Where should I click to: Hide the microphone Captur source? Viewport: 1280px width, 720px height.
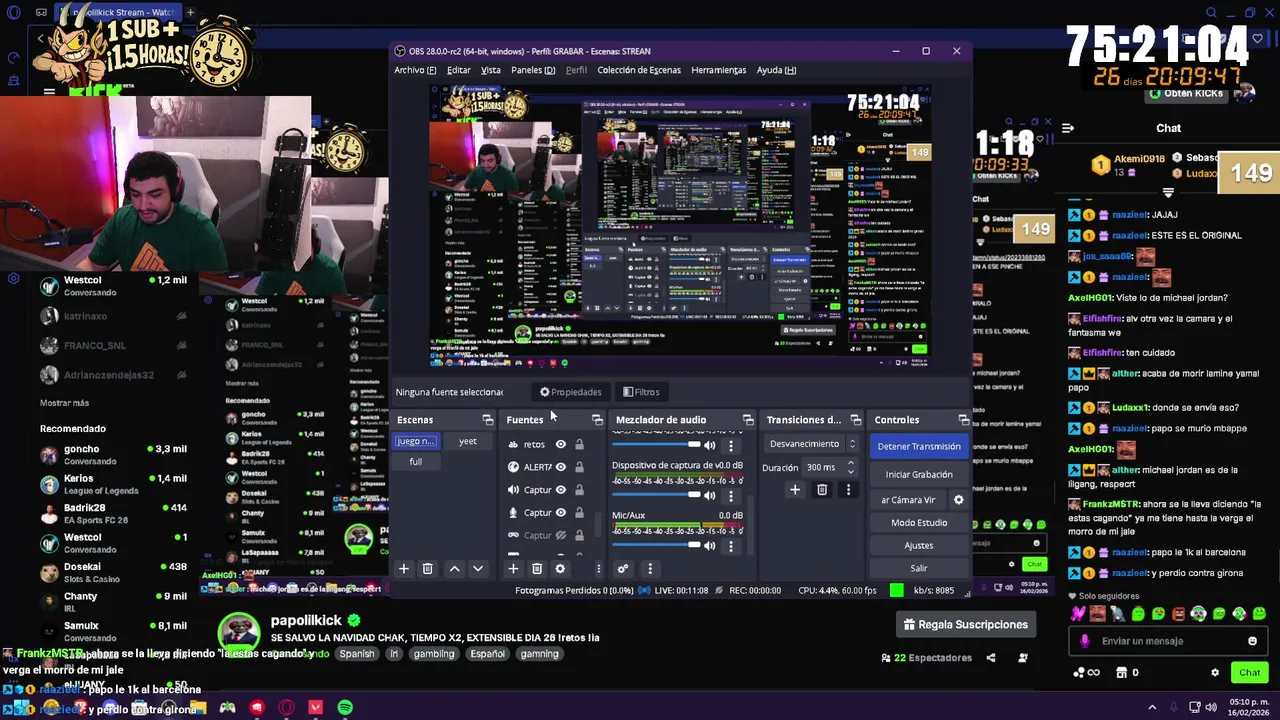coord(561,513)
